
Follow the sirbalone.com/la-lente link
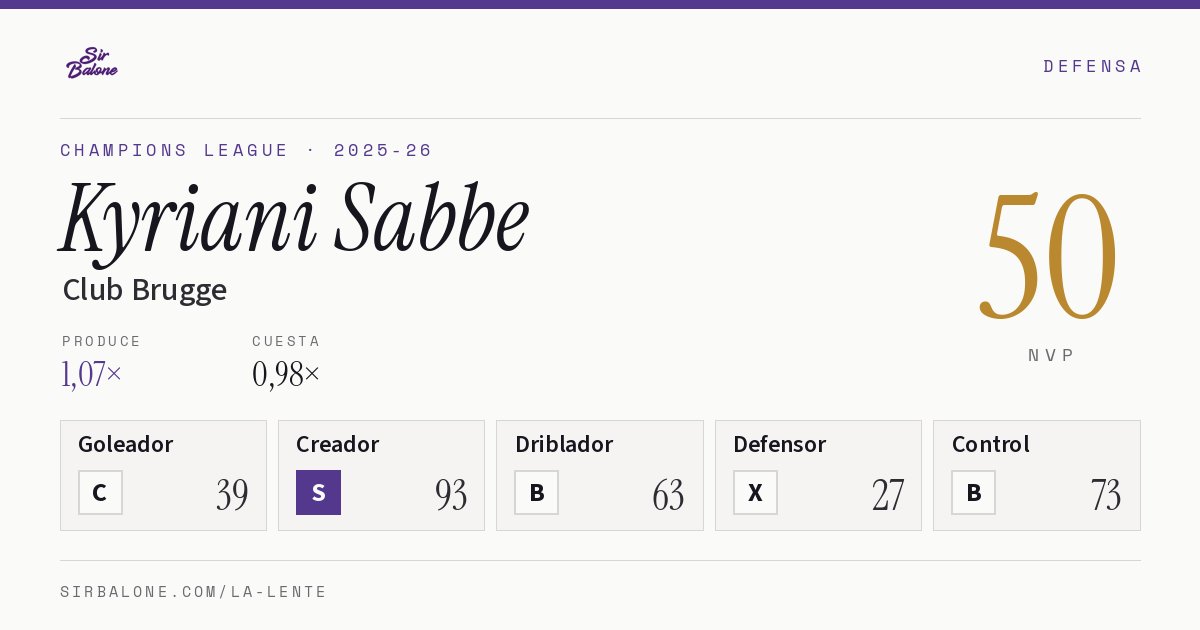(194, 592)
